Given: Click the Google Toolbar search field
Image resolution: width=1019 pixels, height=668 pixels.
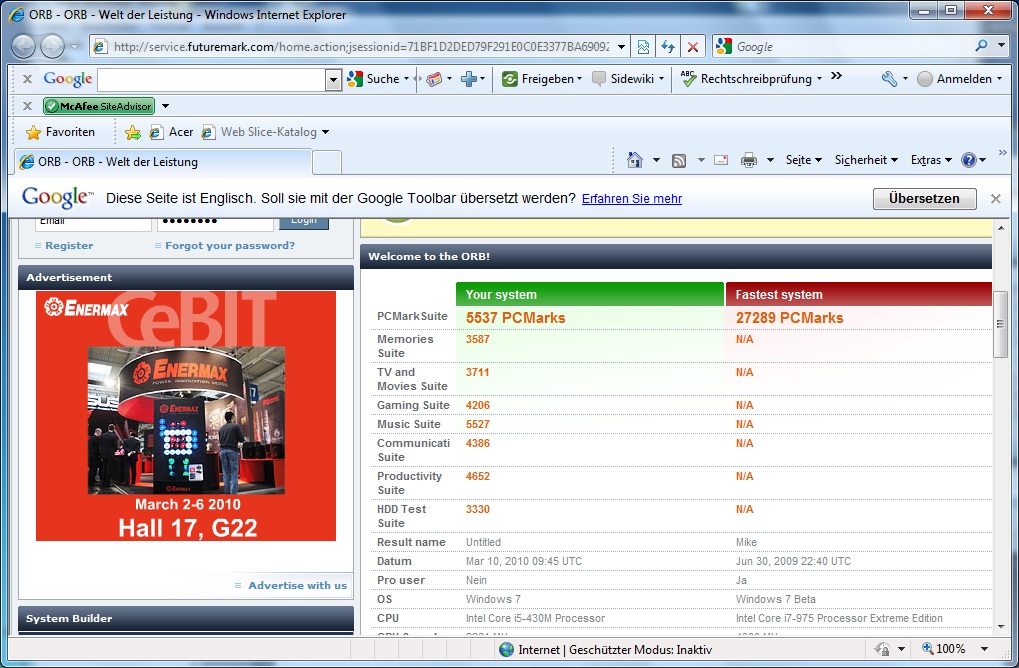Looking at the screenshot, I should tap(211, 79).
